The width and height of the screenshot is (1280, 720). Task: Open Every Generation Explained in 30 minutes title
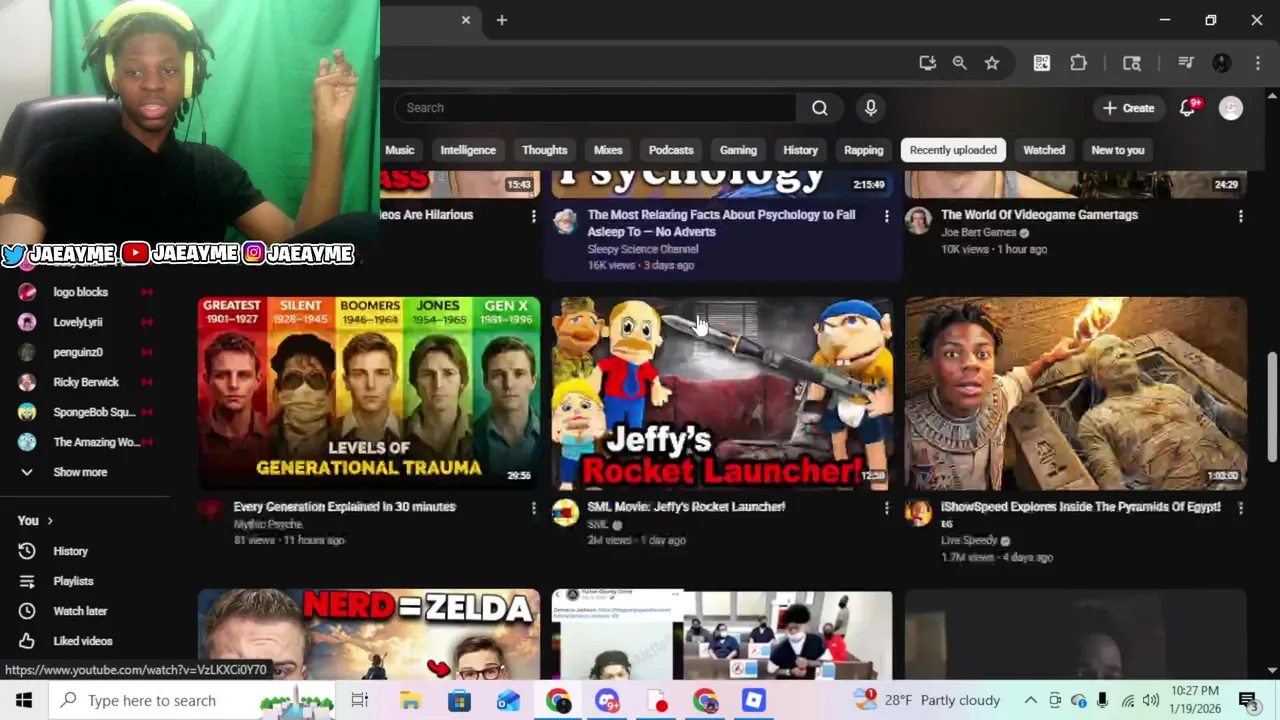345,507
